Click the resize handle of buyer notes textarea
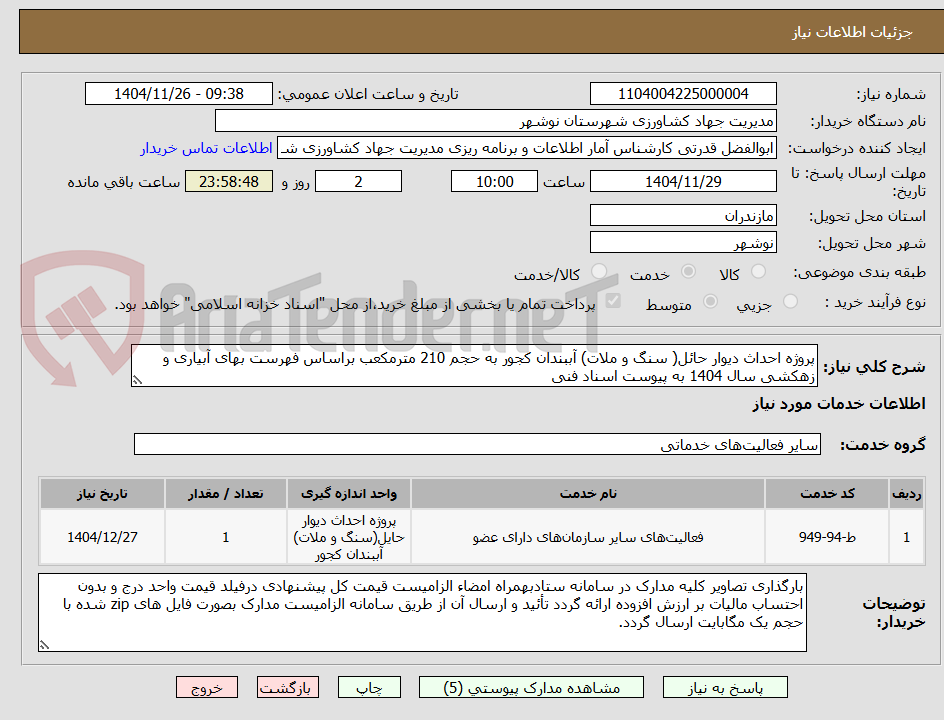Screen dimensions: 944x720 [44, 645]
